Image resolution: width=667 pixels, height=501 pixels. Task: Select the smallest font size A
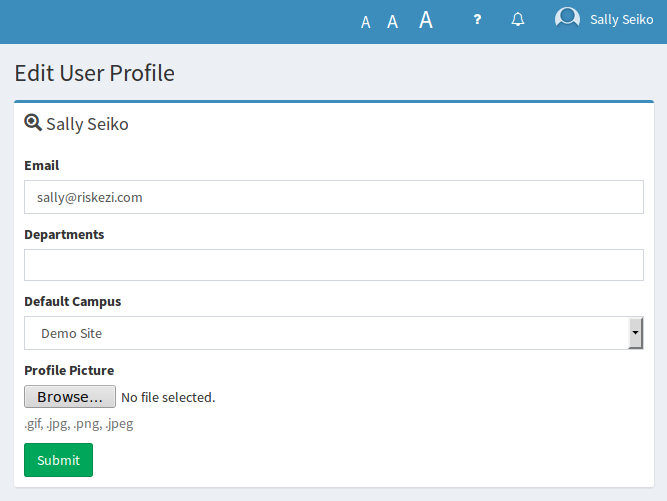point(365,22)
